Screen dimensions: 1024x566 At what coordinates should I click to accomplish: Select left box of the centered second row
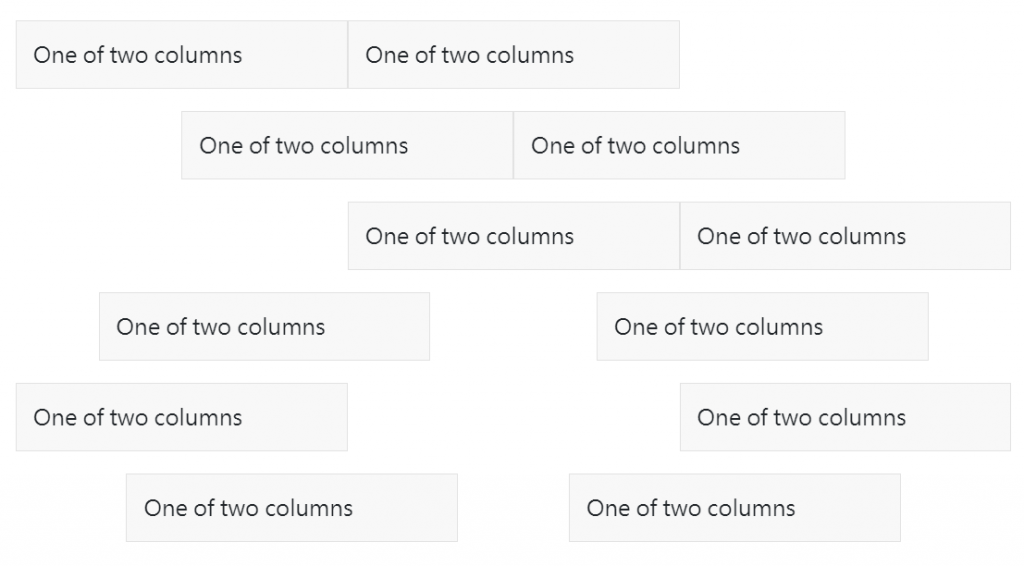(x=347, y=146)
